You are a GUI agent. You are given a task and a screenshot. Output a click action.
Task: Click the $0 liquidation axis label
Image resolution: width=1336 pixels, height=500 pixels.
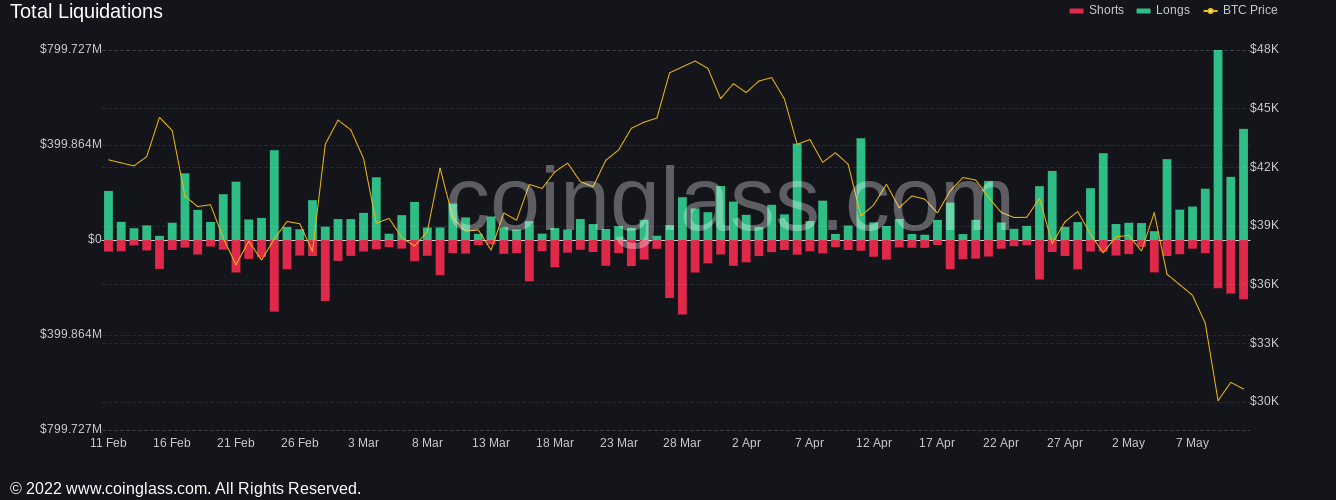pyautogui.click(x=94, y=239)
